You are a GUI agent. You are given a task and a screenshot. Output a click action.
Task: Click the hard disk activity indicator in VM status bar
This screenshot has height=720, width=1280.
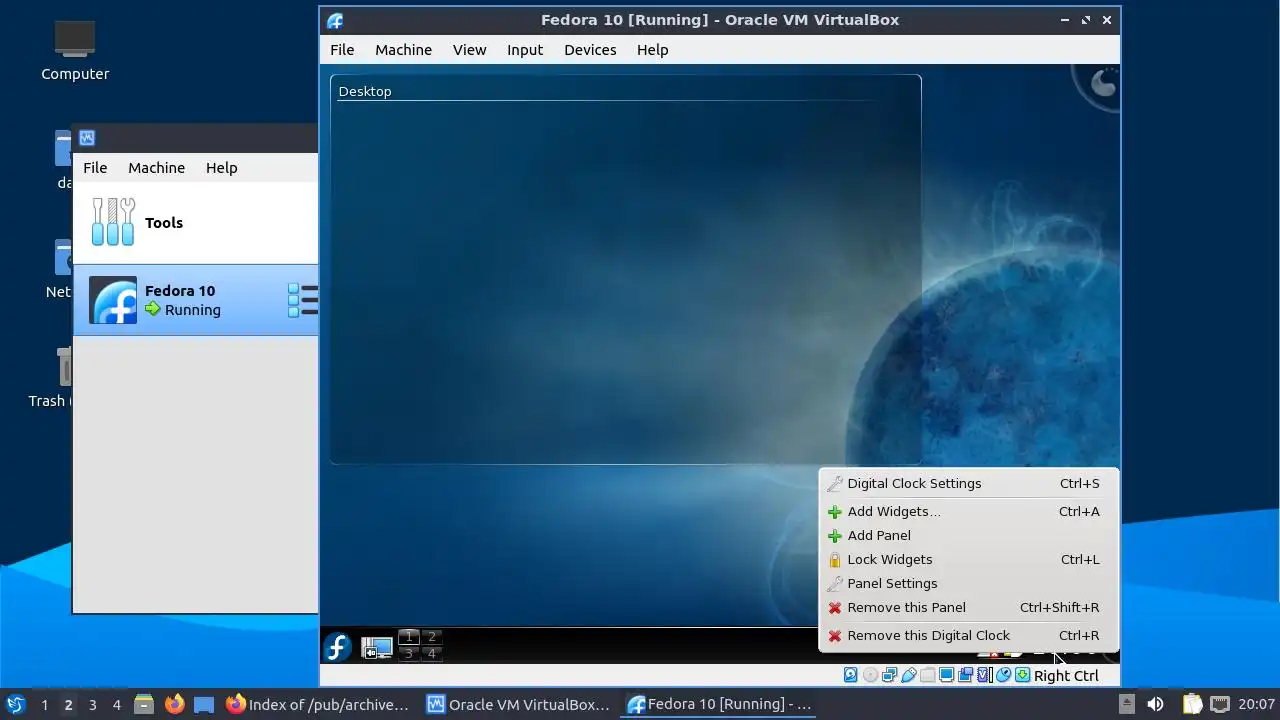(850, 675)
